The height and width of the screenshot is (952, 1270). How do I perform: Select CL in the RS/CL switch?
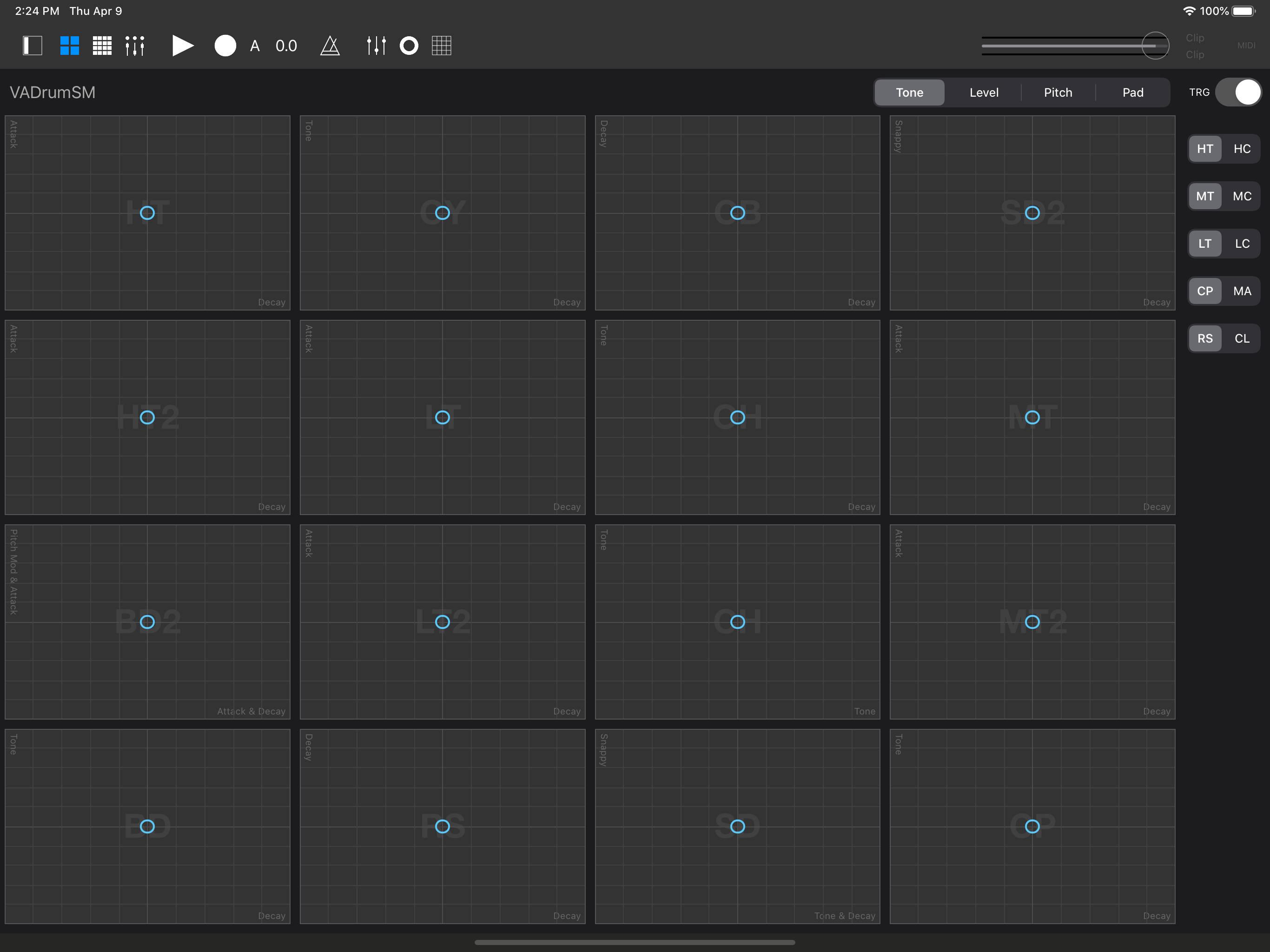1242,339
